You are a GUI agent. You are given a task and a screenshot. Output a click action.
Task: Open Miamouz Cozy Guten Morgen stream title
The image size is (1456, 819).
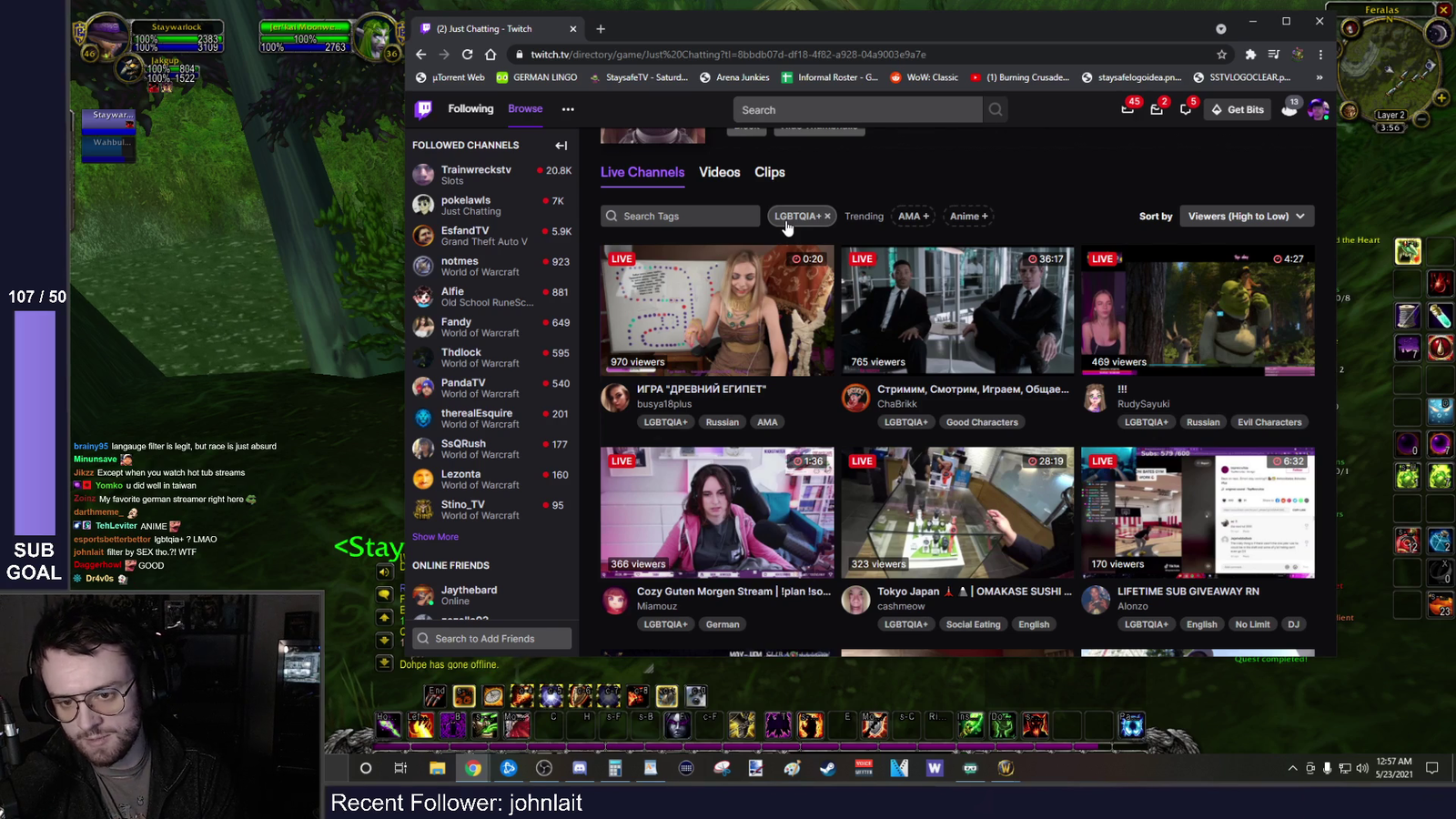[x=733, y=591]
